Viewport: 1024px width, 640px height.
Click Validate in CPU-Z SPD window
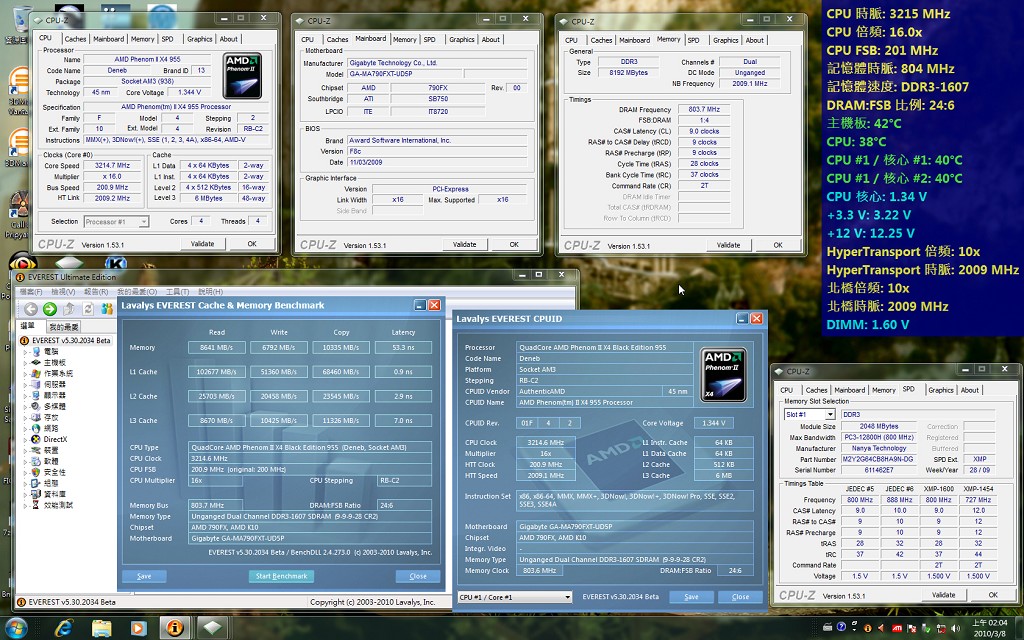pyautogui.click(x=944, y=595)
